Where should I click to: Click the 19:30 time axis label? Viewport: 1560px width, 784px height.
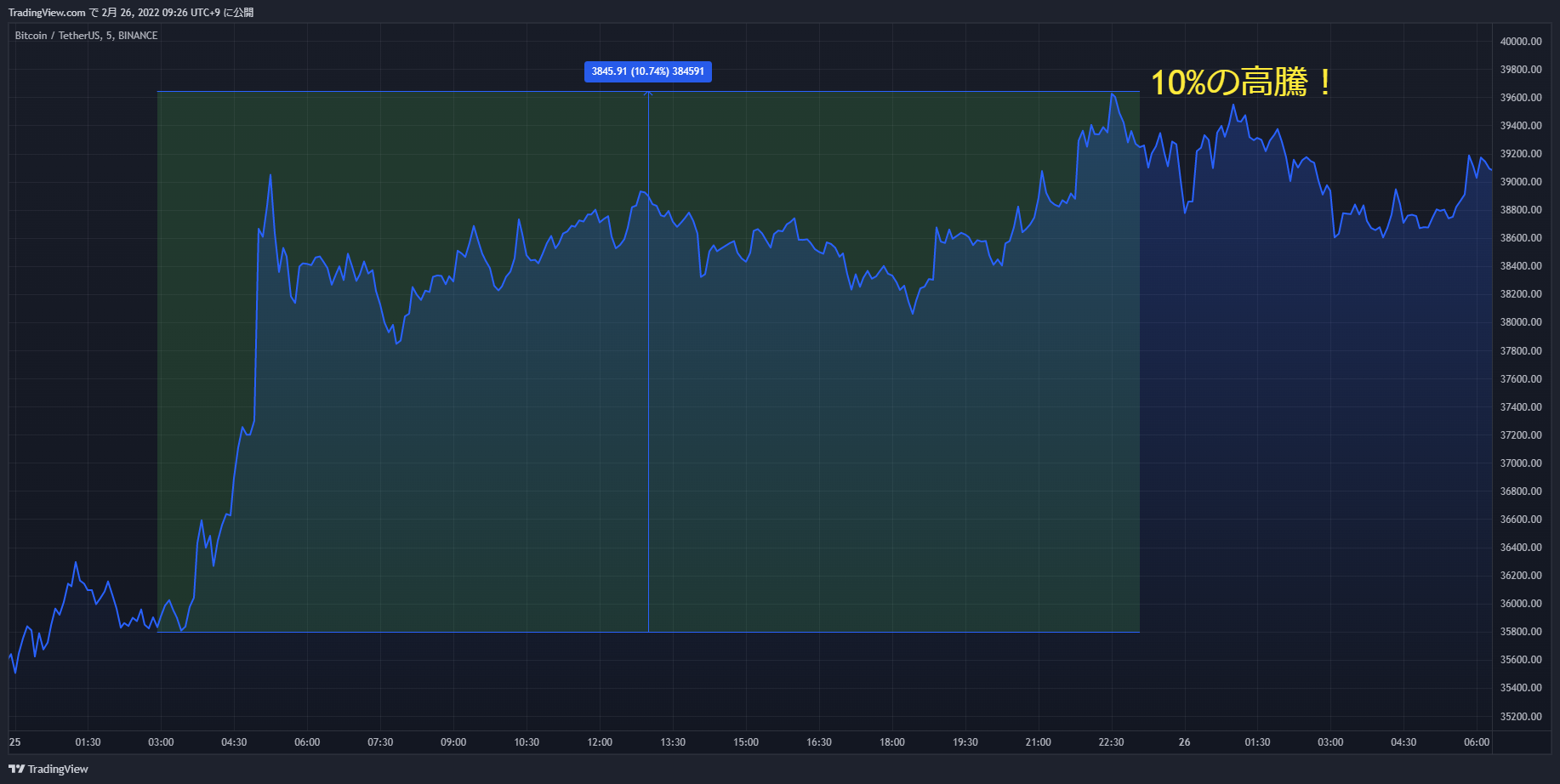click(x=965, y=742)
